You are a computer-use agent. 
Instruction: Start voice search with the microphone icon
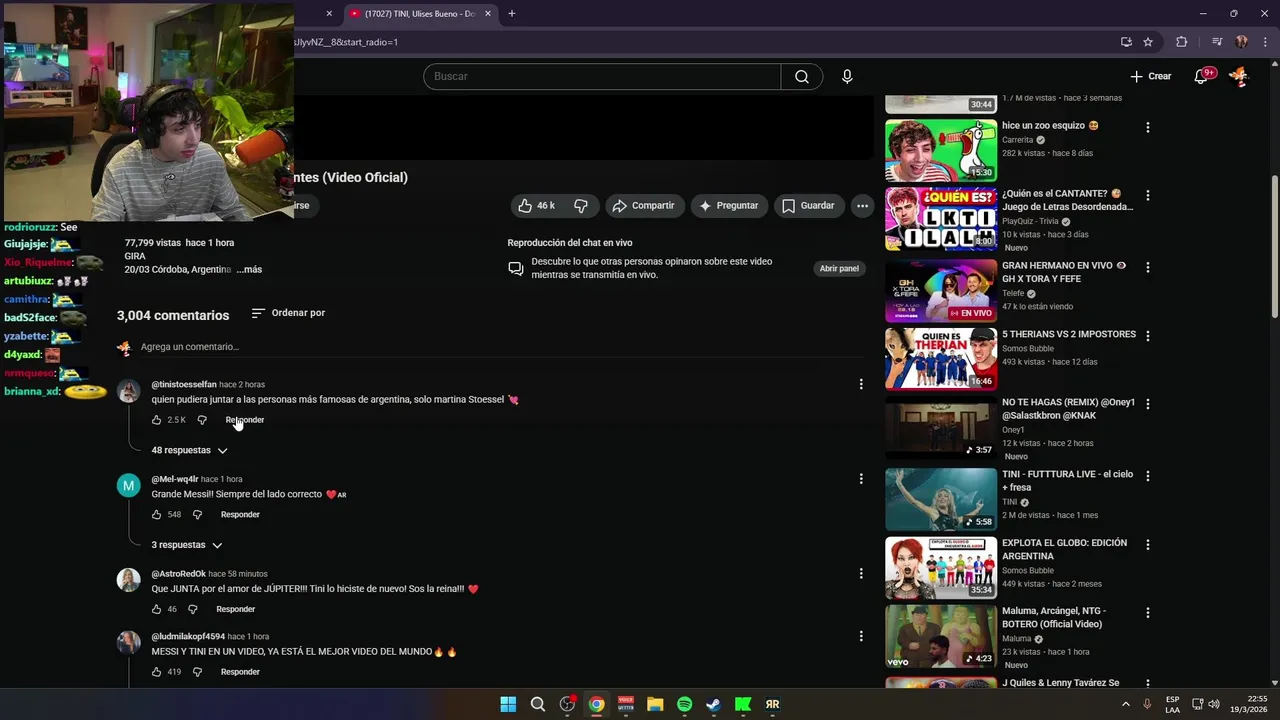(x=847, y=77)
